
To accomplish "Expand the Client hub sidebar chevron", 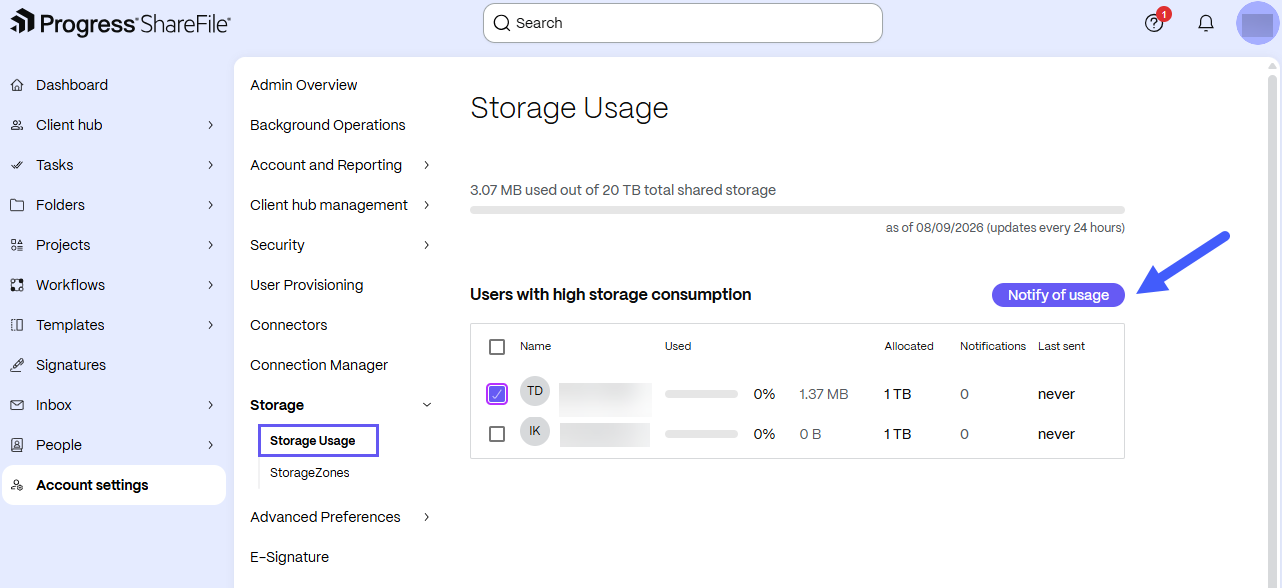I will 210,125.
